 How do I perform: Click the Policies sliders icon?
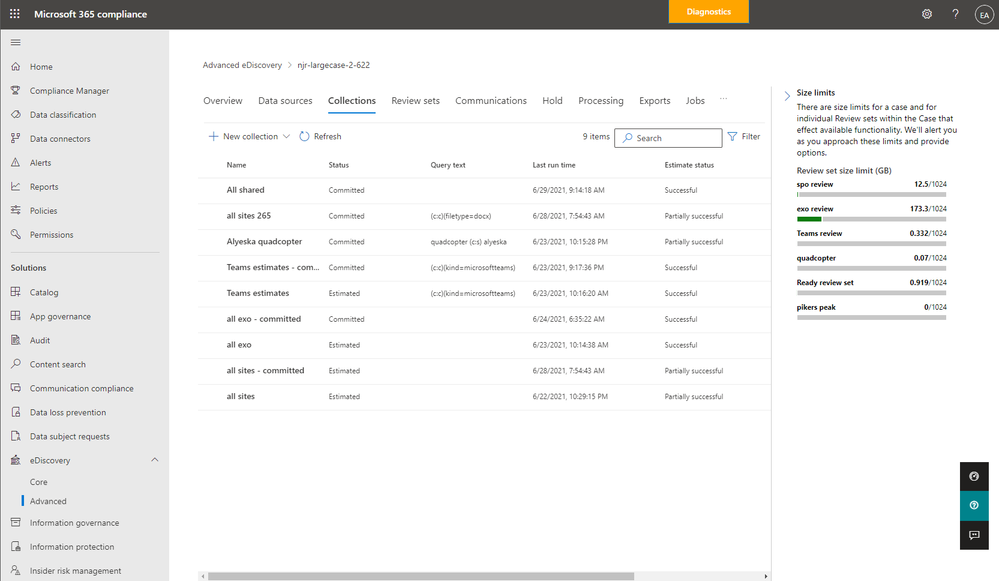click(16, 210)
